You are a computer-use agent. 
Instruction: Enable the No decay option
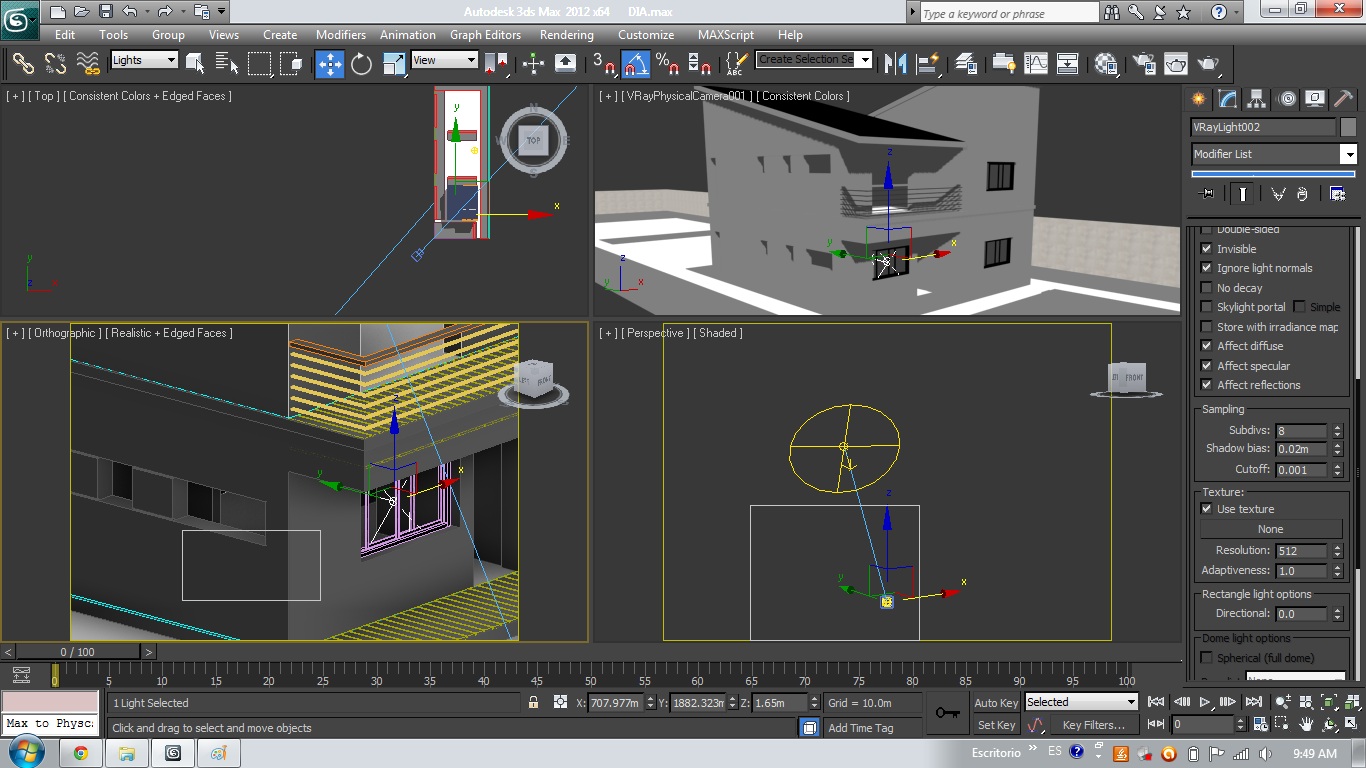1206,288
